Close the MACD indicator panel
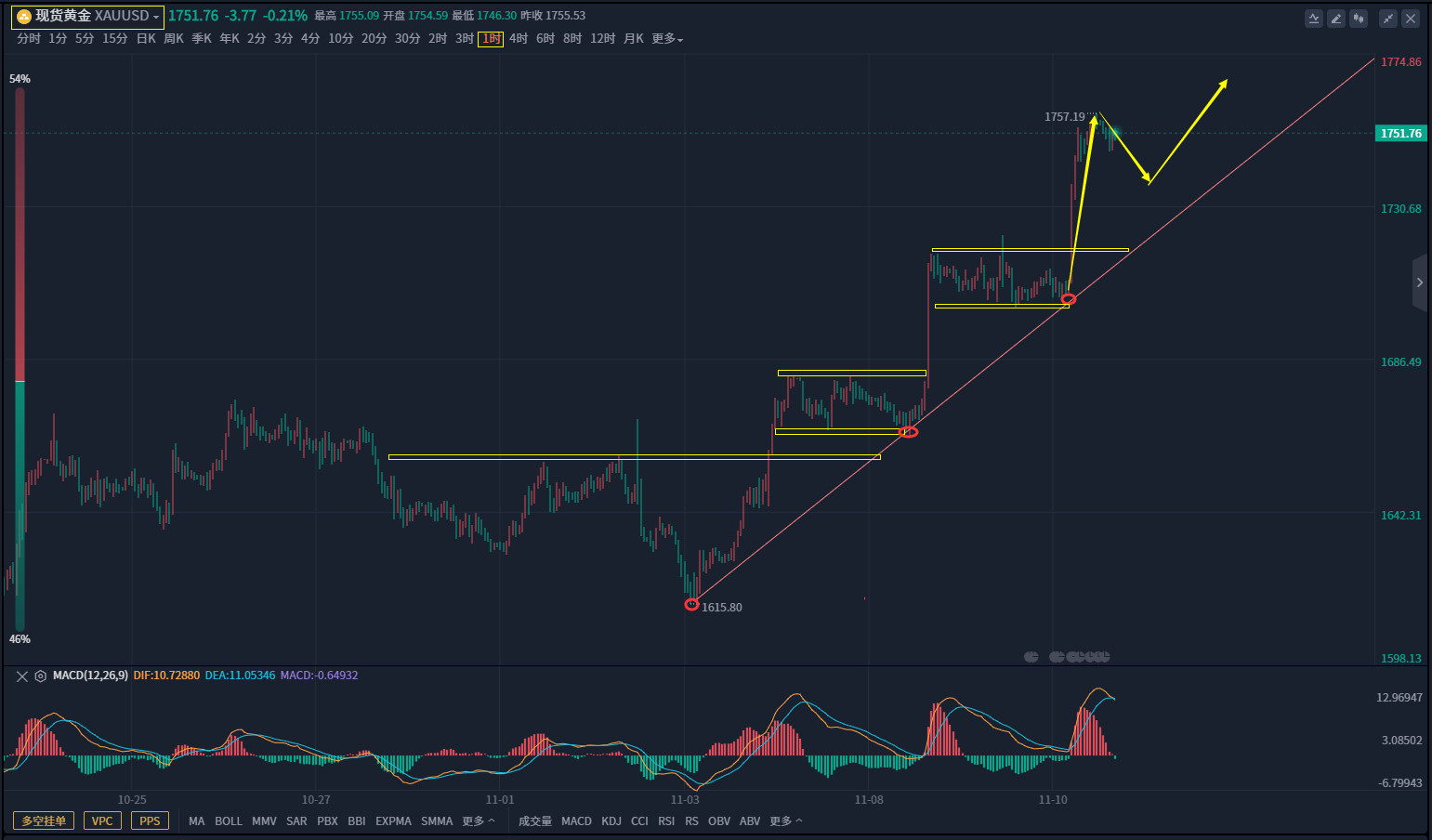1432x840 pixels. pos(22,676)
